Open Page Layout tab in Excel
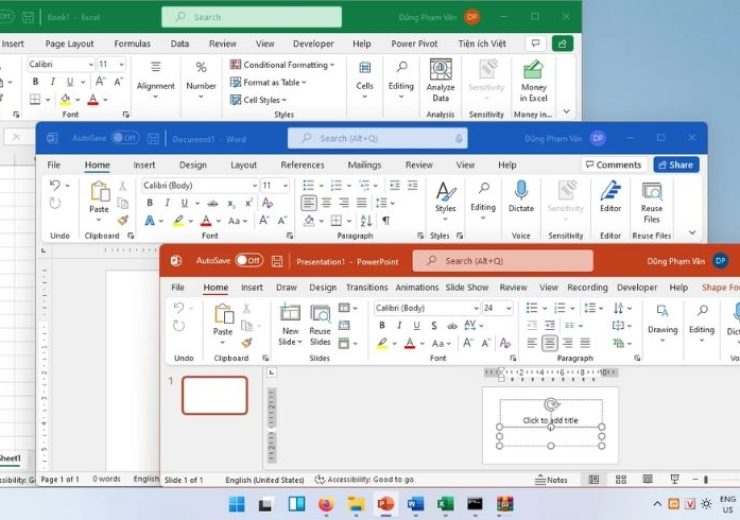Viewport: 740px width, 520px height. click(x=69, y=44)
